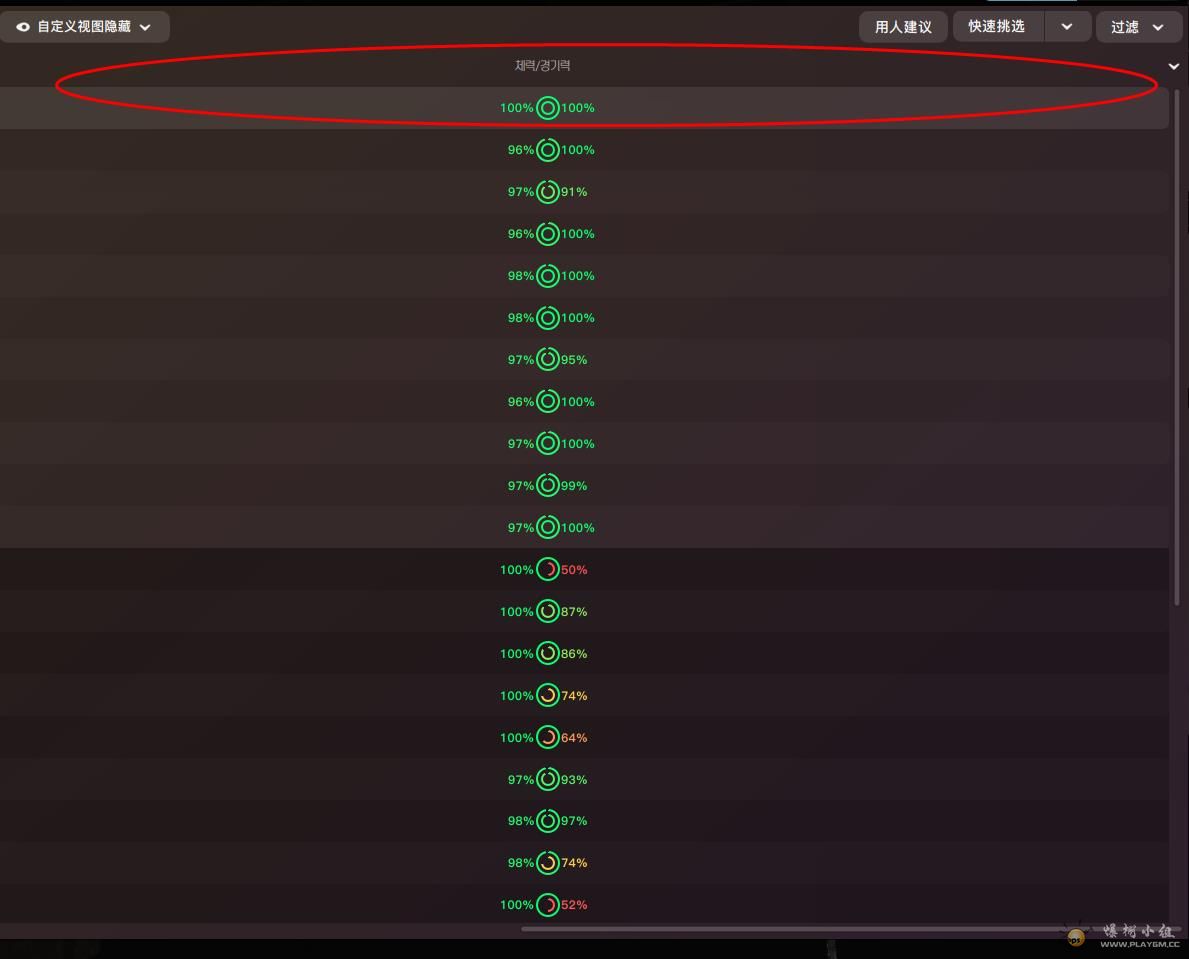Open the 自定义视图隐藏 view dropdown
1189x959 pixels.
pos(85,27)
